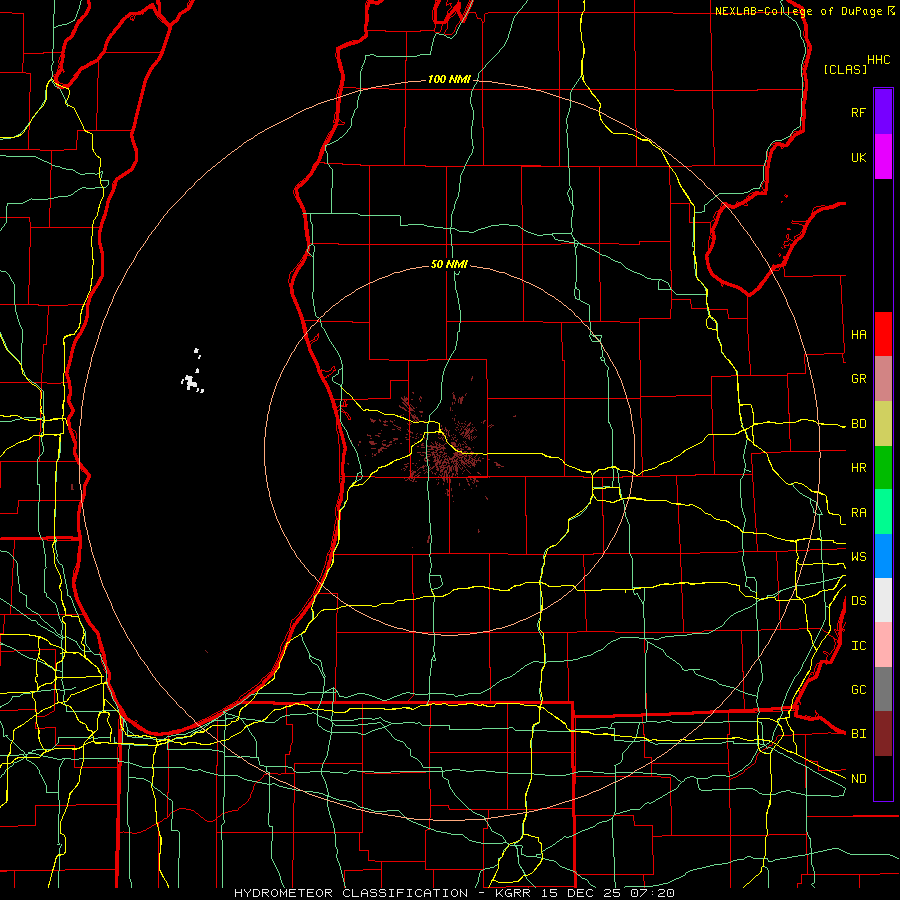
Task: Click the 100 NMI range ring label
Action: pyautogui.click(x=449, y=79)
